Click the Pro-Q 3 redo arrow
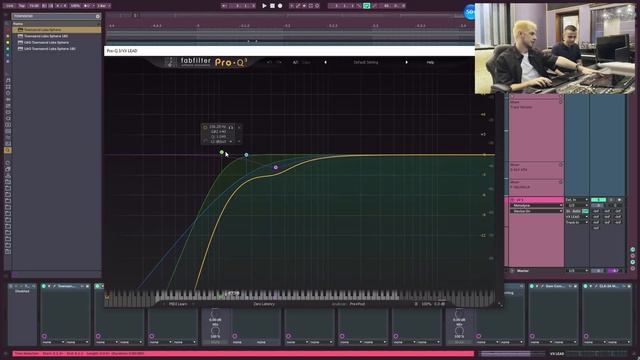640x360 pixels. pyautogui.click(x=279, y=62)
